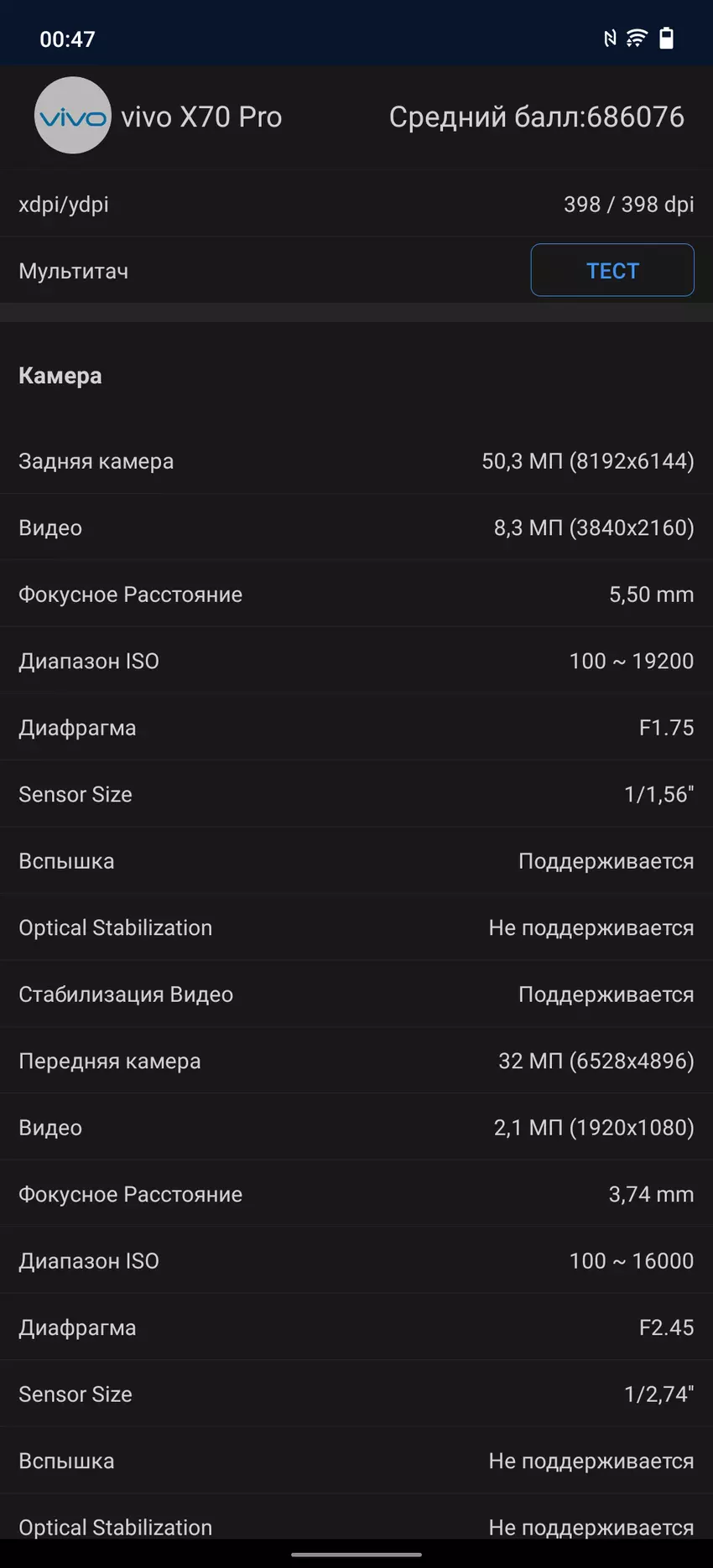Screen dimensions: 713x1568
Task: Tap the vivo logo avatar
Action: (72, 116)
